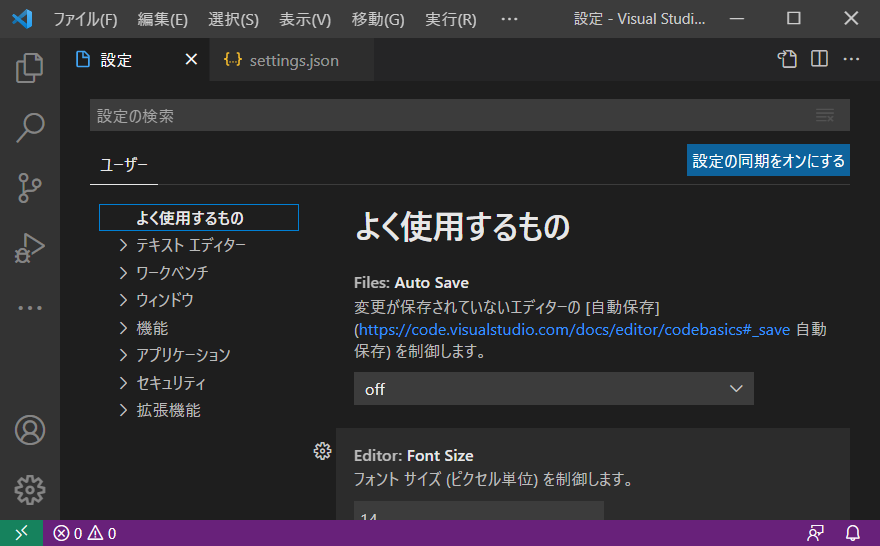Click the よく使用するもの heading

pos(462,227)
